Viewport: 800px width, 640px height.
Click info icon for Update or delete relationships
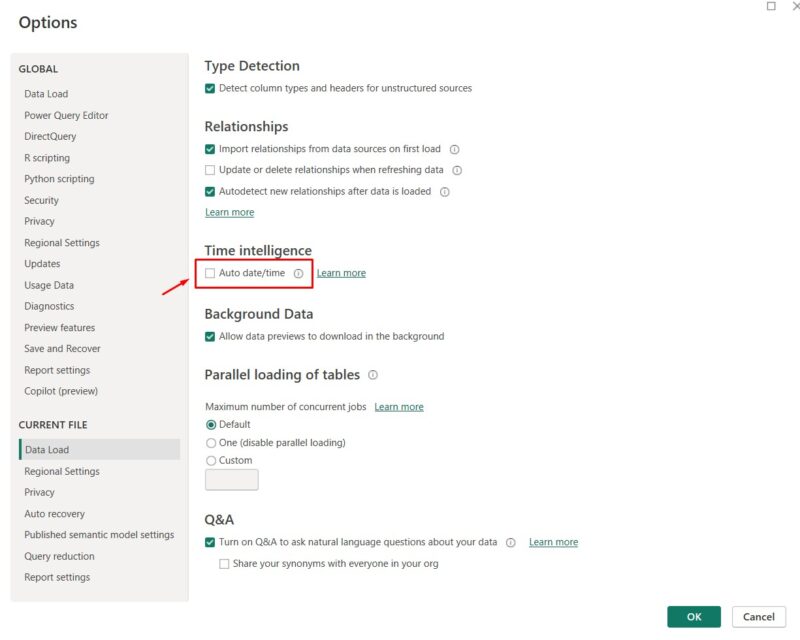tap(457, 171)
